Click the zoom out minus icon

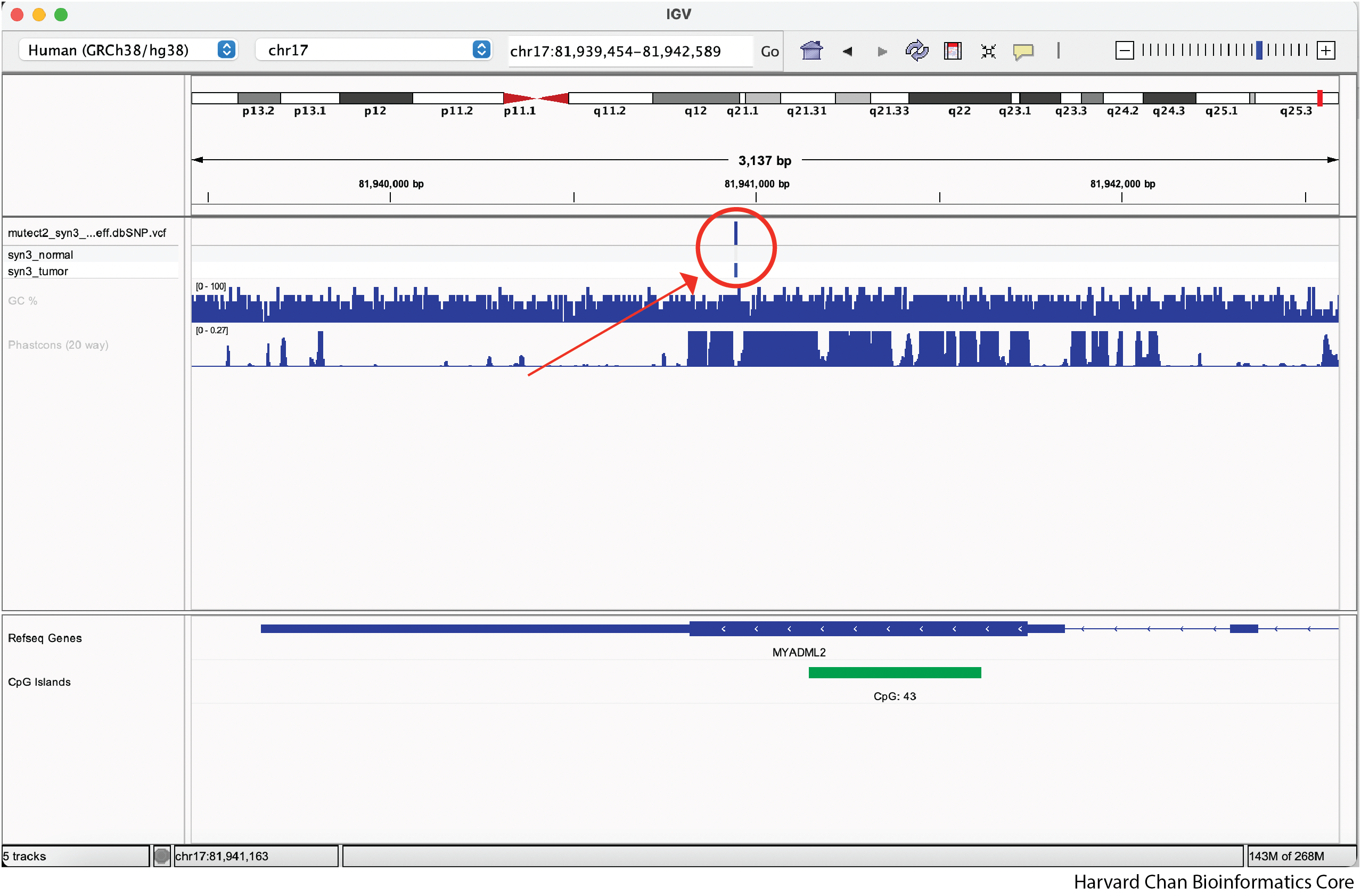1124,51
